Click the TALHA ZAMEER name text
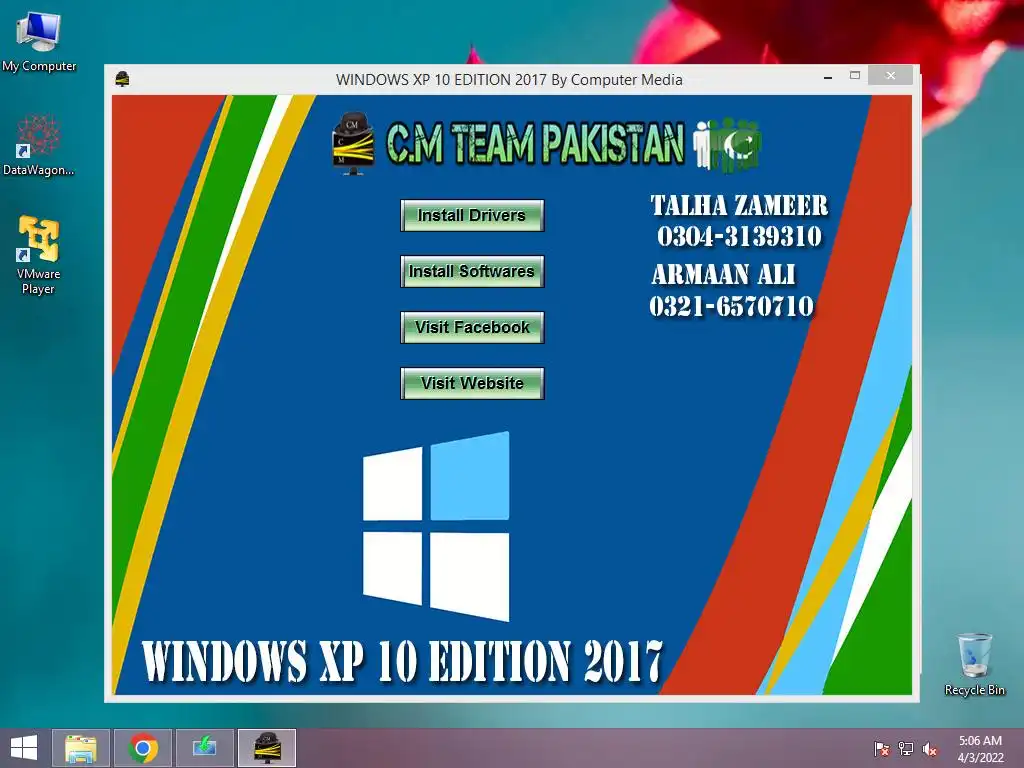The height and width of the screenshot is (768, 1024). point(739,206)
